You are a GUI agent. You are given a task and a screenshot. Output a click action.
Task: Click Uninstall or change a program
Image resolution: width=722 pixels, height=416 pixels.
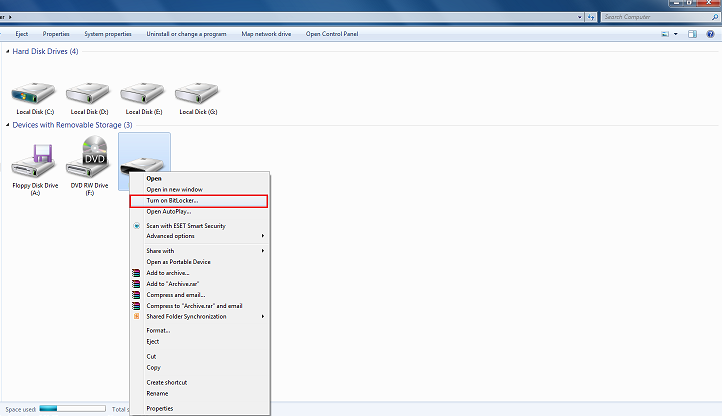tap(186, 34)
